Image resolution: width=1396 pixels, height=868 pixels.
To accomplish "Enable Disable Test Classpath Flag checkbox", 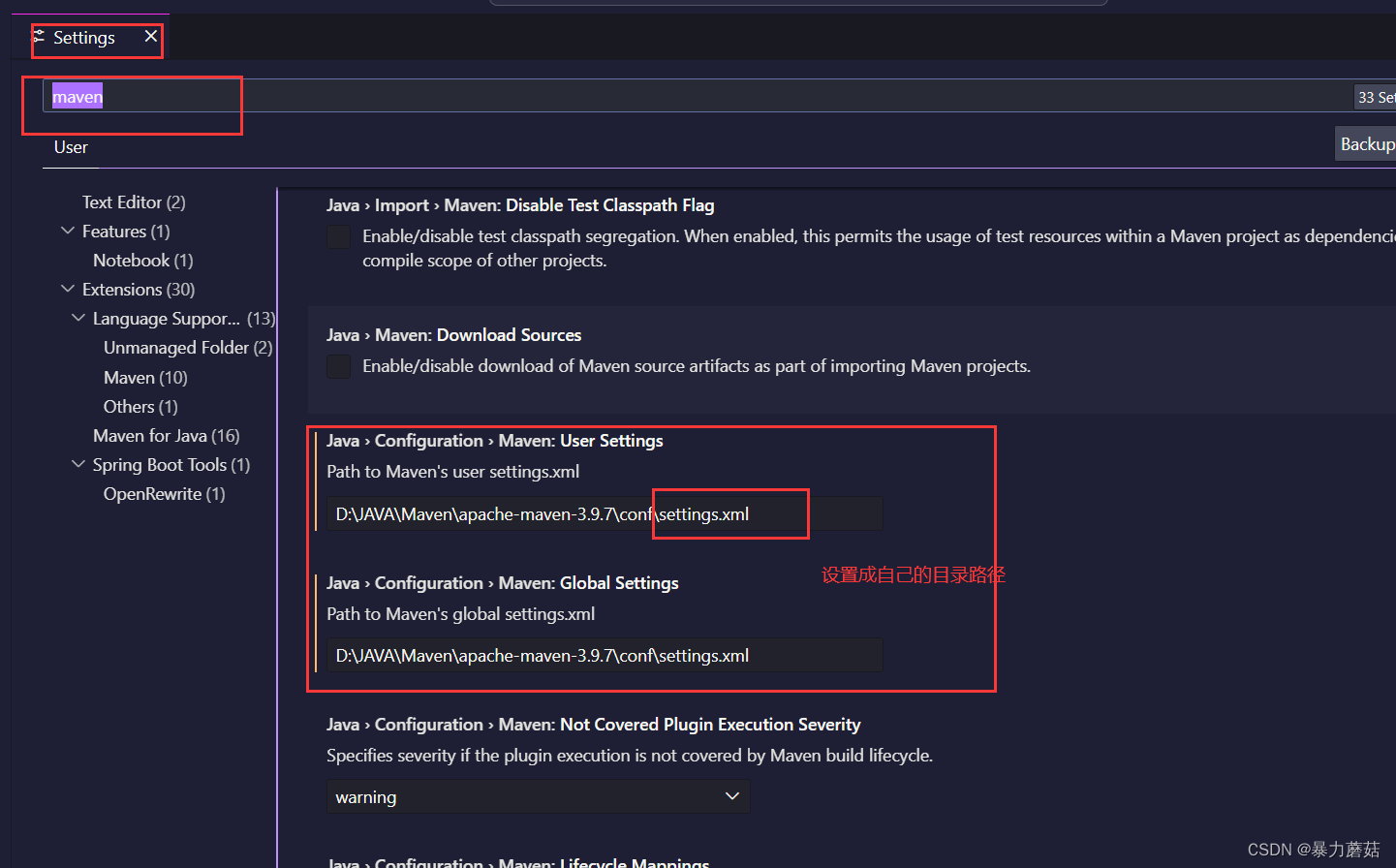I will tap(339, 237).
